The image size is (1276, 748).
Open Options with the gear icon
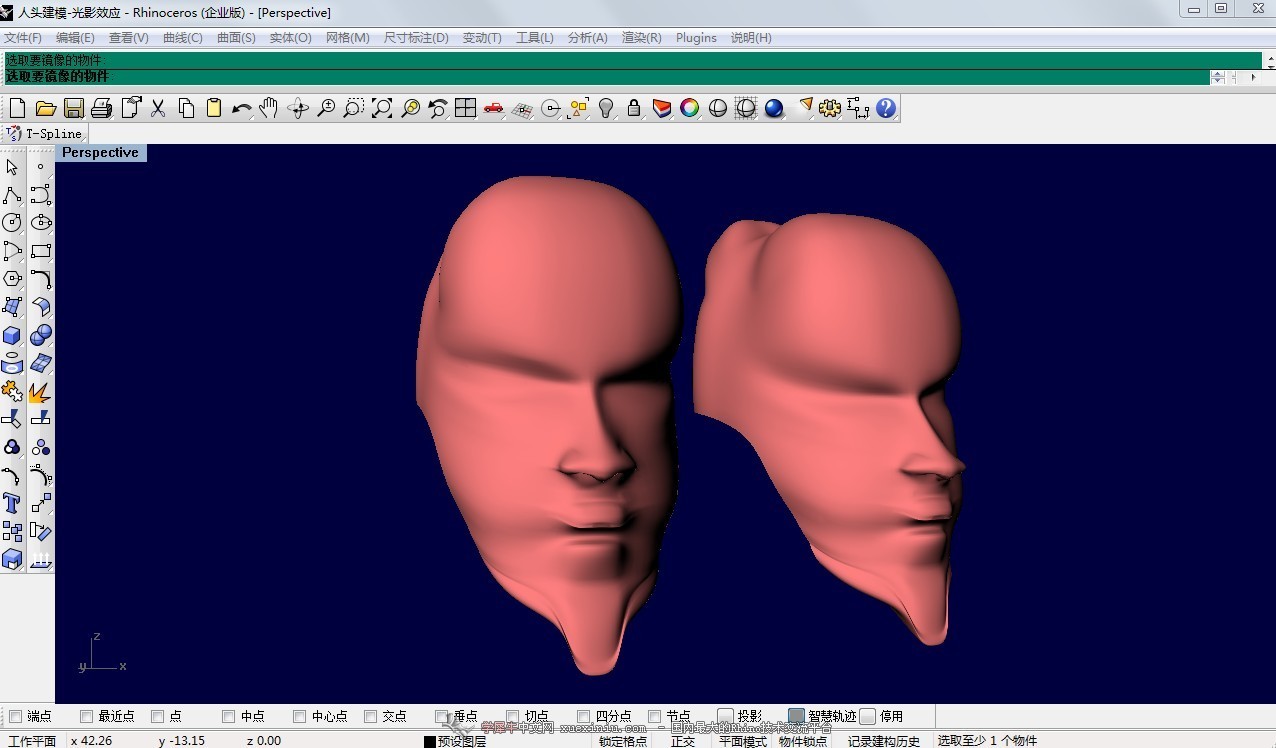(830, 108)
